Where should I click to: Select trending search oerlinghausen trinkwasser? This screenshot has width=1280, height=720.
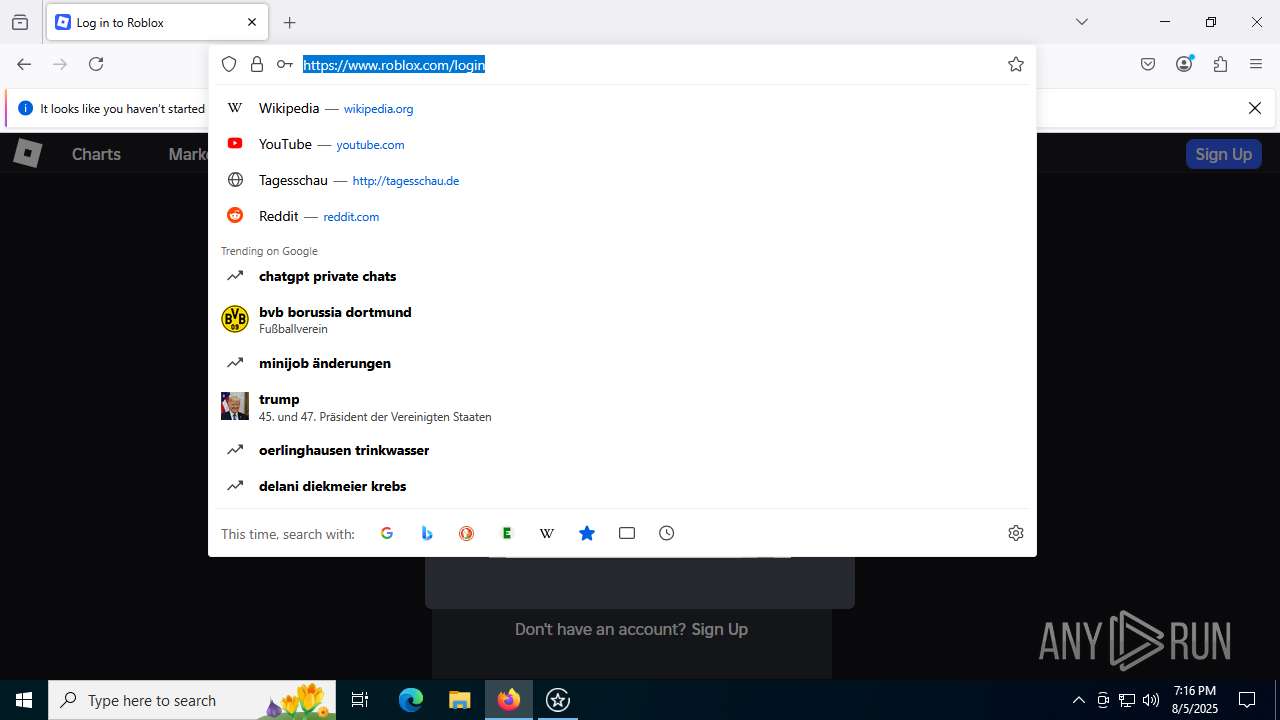click(x=622, y=450)
